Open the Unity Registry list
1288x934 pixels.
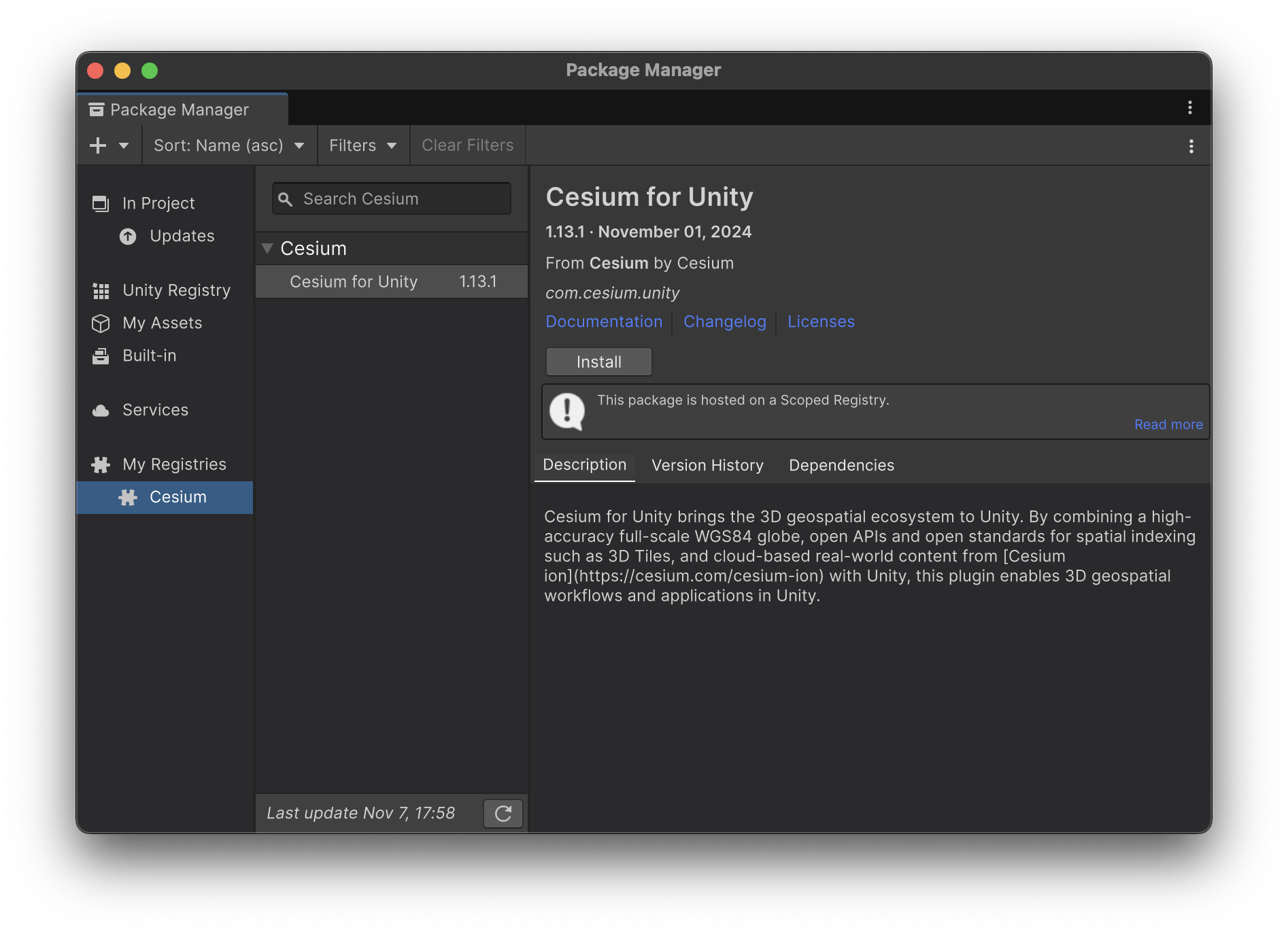click(165, 290)
